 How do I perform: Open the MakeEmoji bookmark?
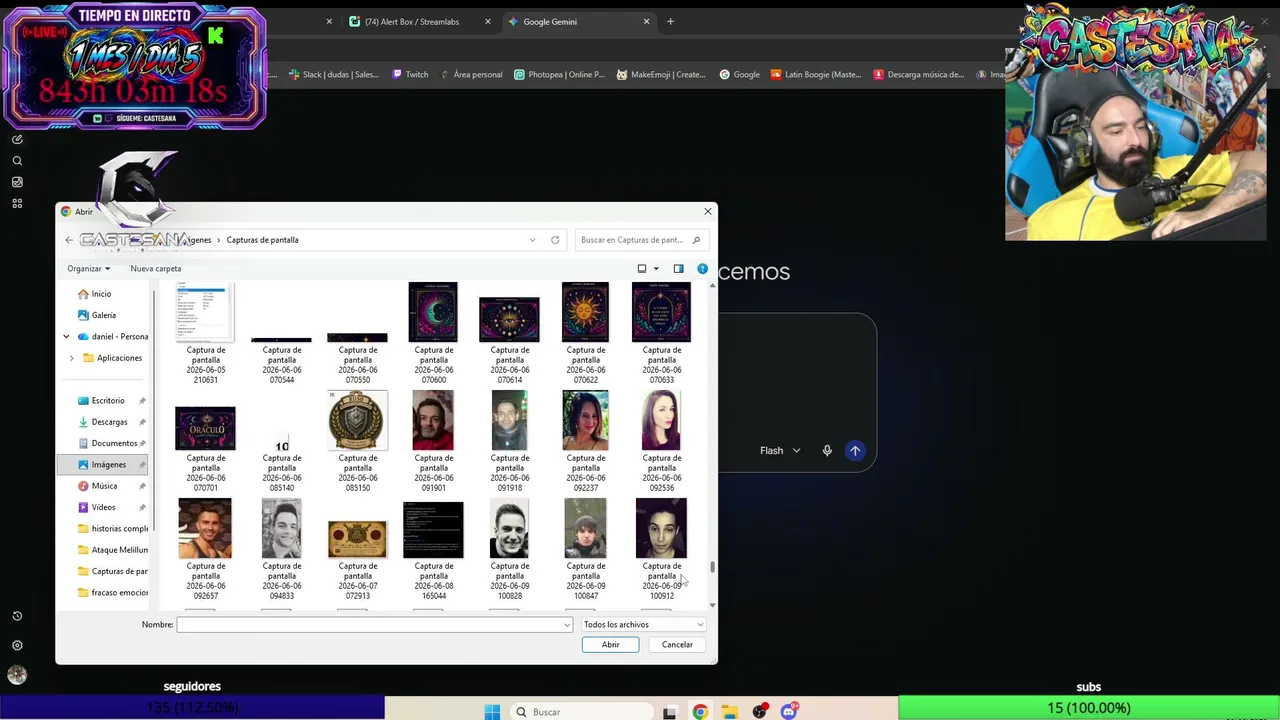pos(661,74)
